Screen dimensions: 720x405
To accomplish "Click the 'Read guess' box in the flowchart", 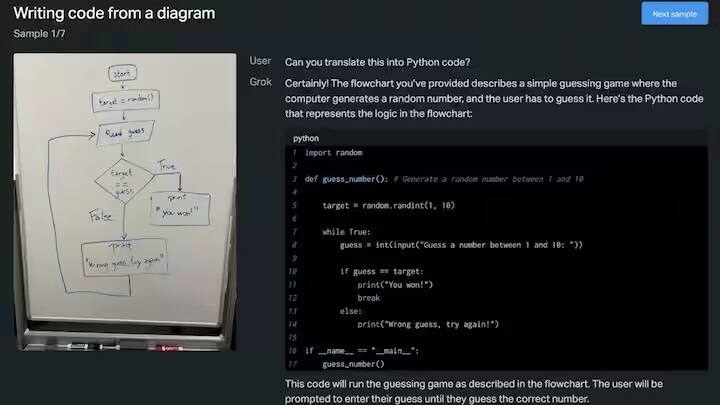I will pos(124,133).
